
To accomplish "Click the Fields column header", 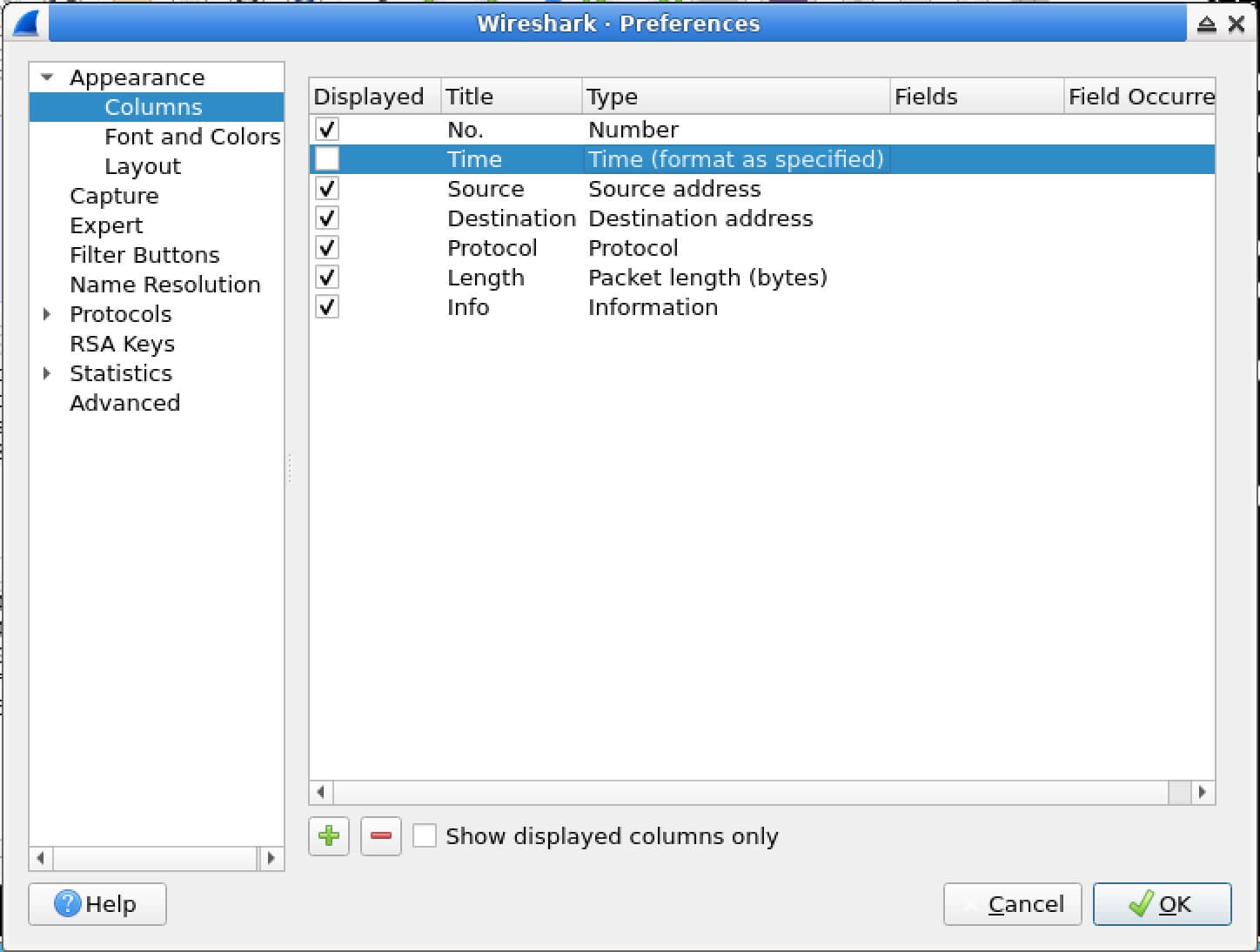I will pos(977,97).
